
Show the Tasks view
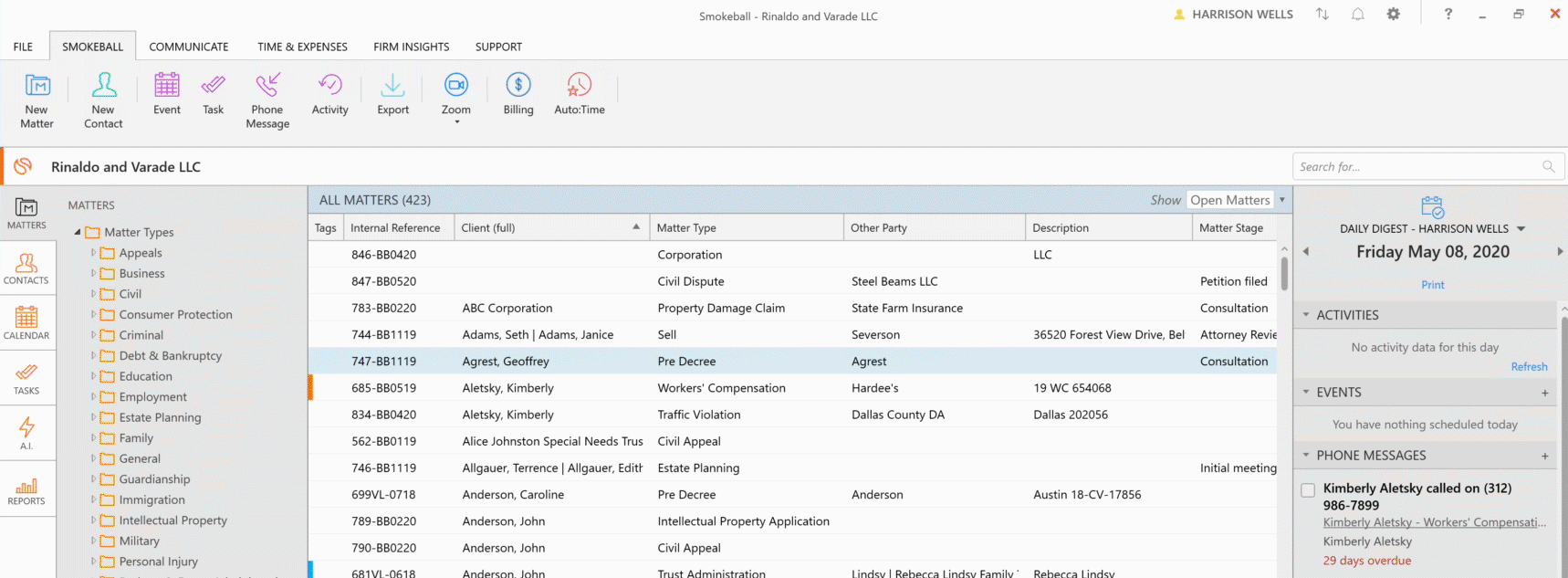26,378
